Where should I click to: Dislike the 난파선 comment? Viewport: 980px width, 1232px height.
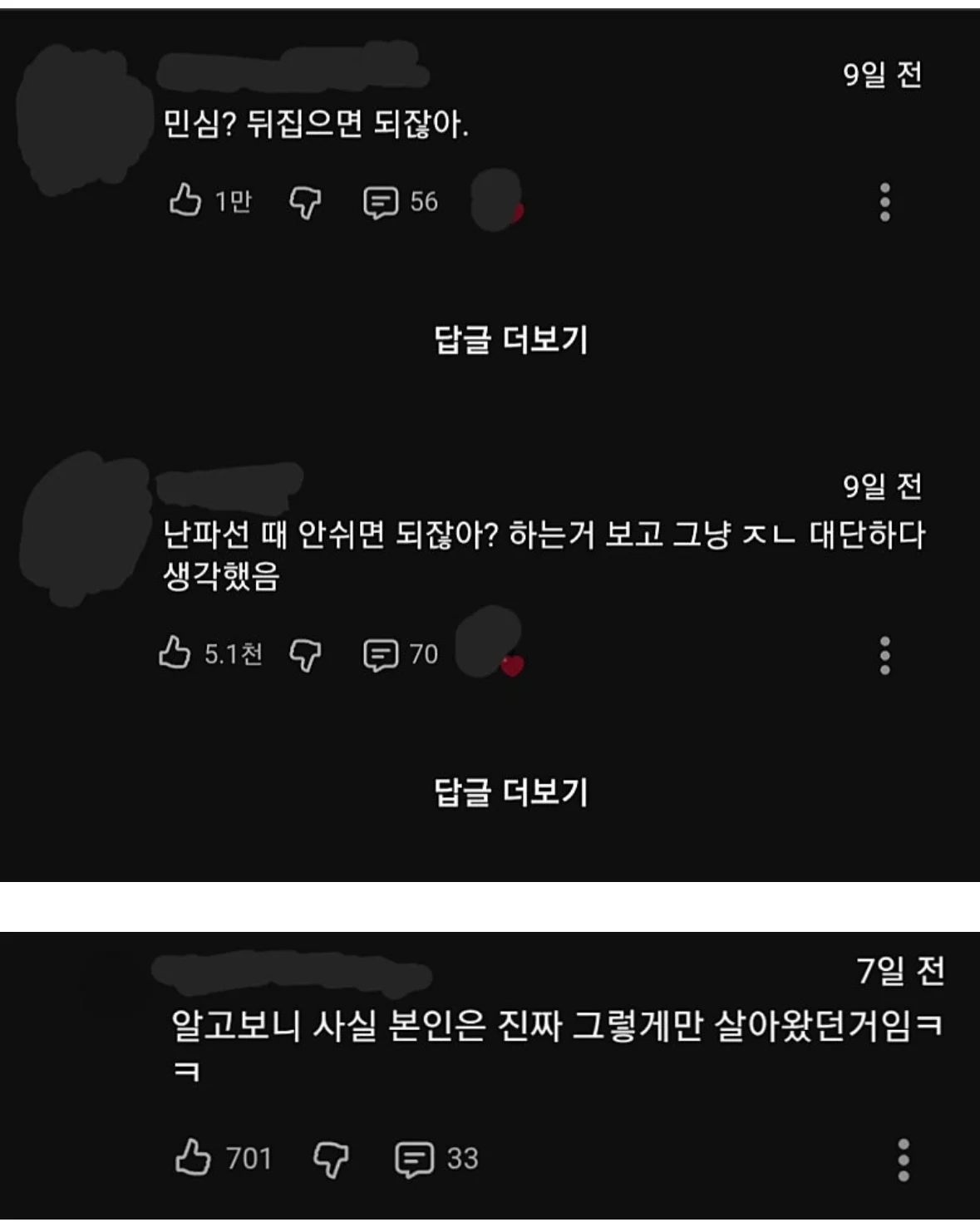[x=305, y=655]
